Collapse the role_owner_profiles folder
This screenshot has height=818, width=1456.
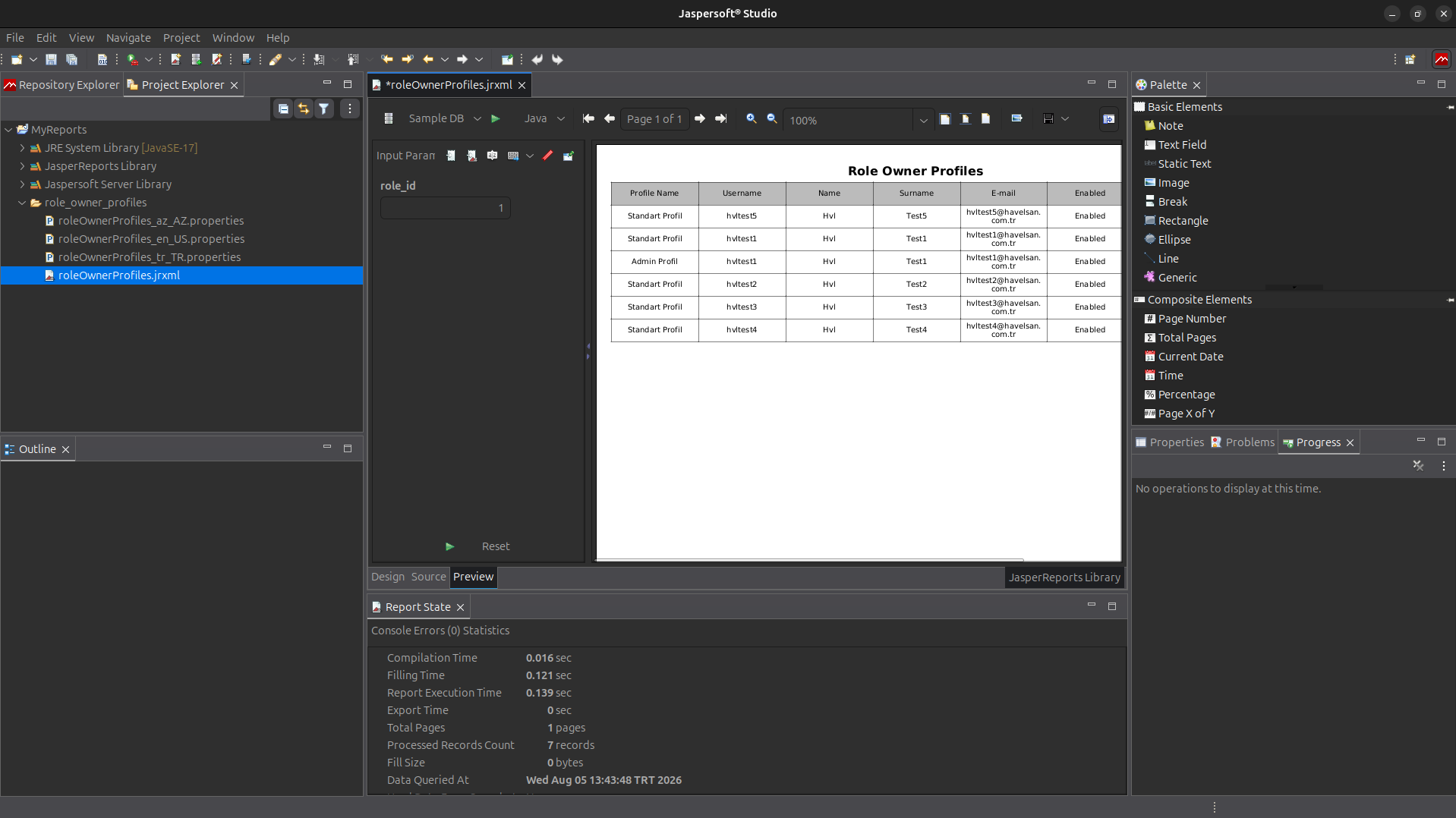tap(22, 203)
